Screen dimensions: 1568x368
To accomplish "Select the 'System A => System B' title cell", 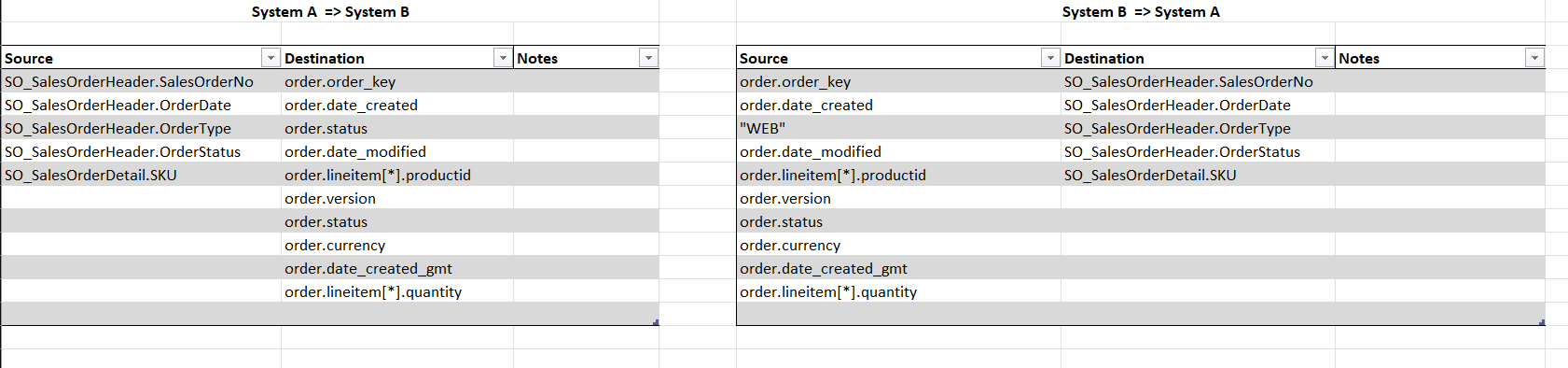I will [x=330, y=11].
